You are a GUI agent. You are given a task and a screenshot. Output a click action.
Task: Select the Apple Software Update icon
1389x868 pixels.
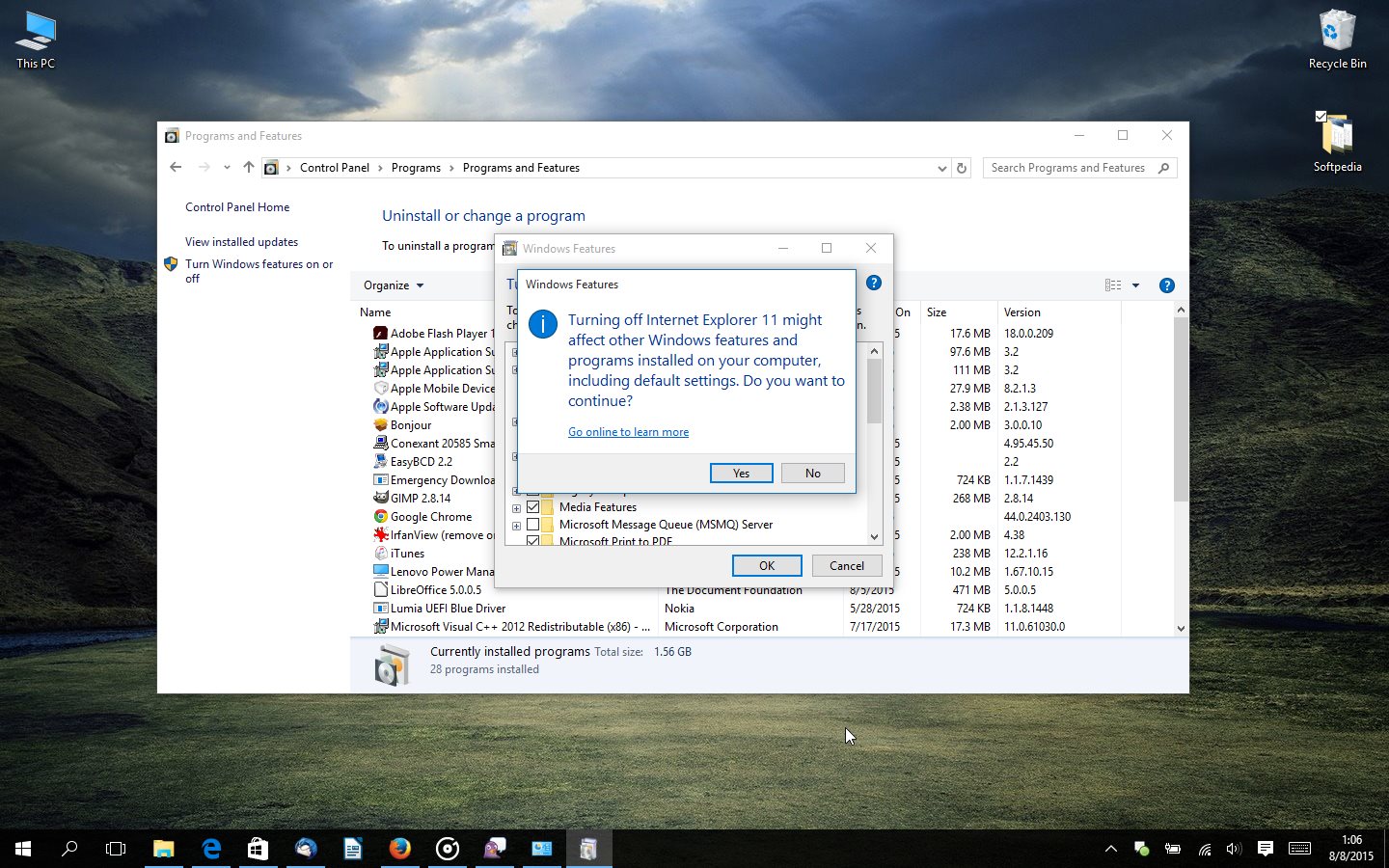click(x=380, y=406)
